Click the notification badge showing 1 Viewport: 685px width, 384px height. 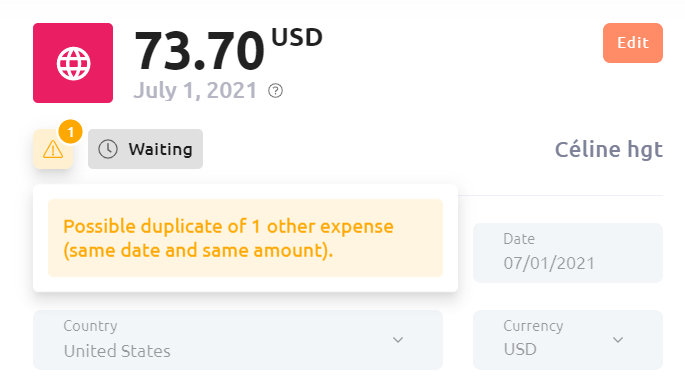coord(70,131)
